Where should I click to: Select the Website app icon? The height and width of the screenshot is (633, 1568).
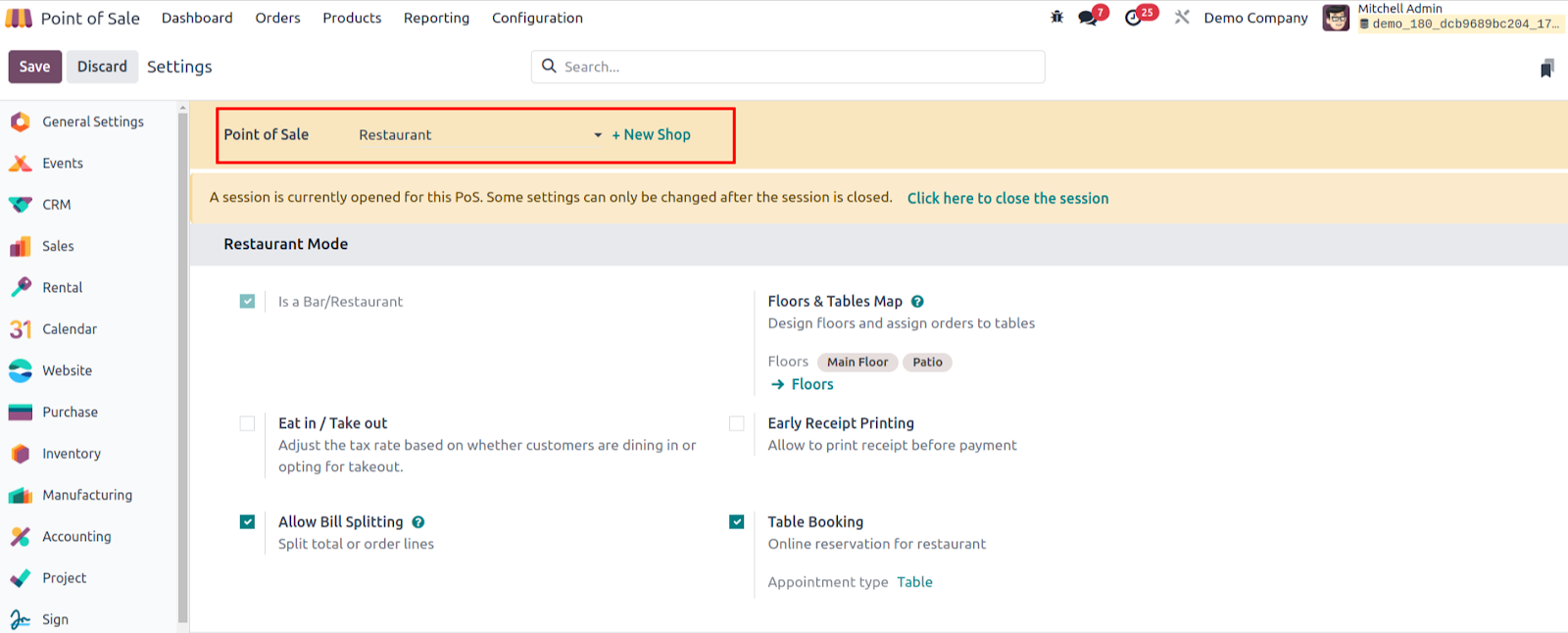(x=20, y=370)
